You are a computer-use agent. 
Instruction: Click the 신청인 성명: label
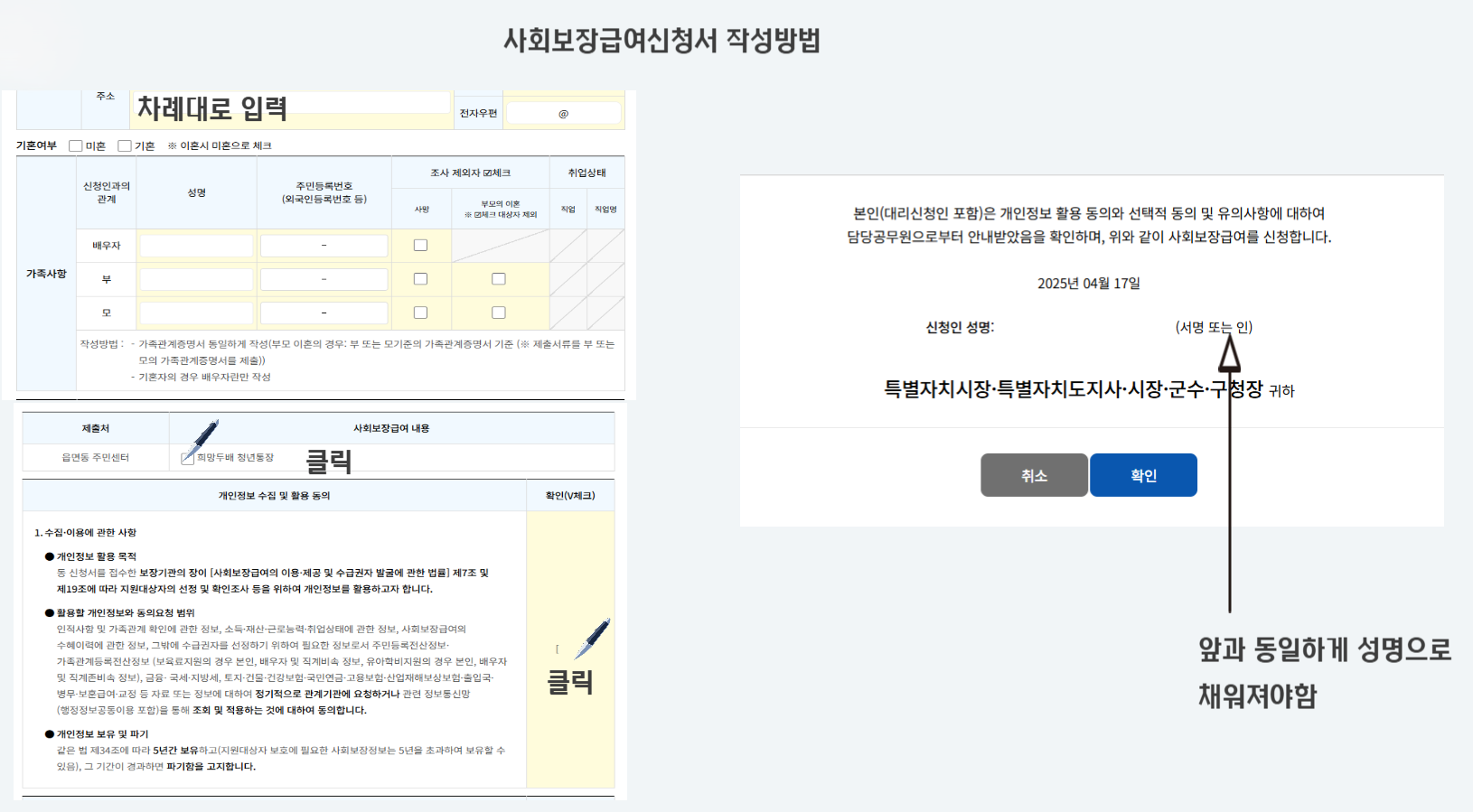pos(960,327)
